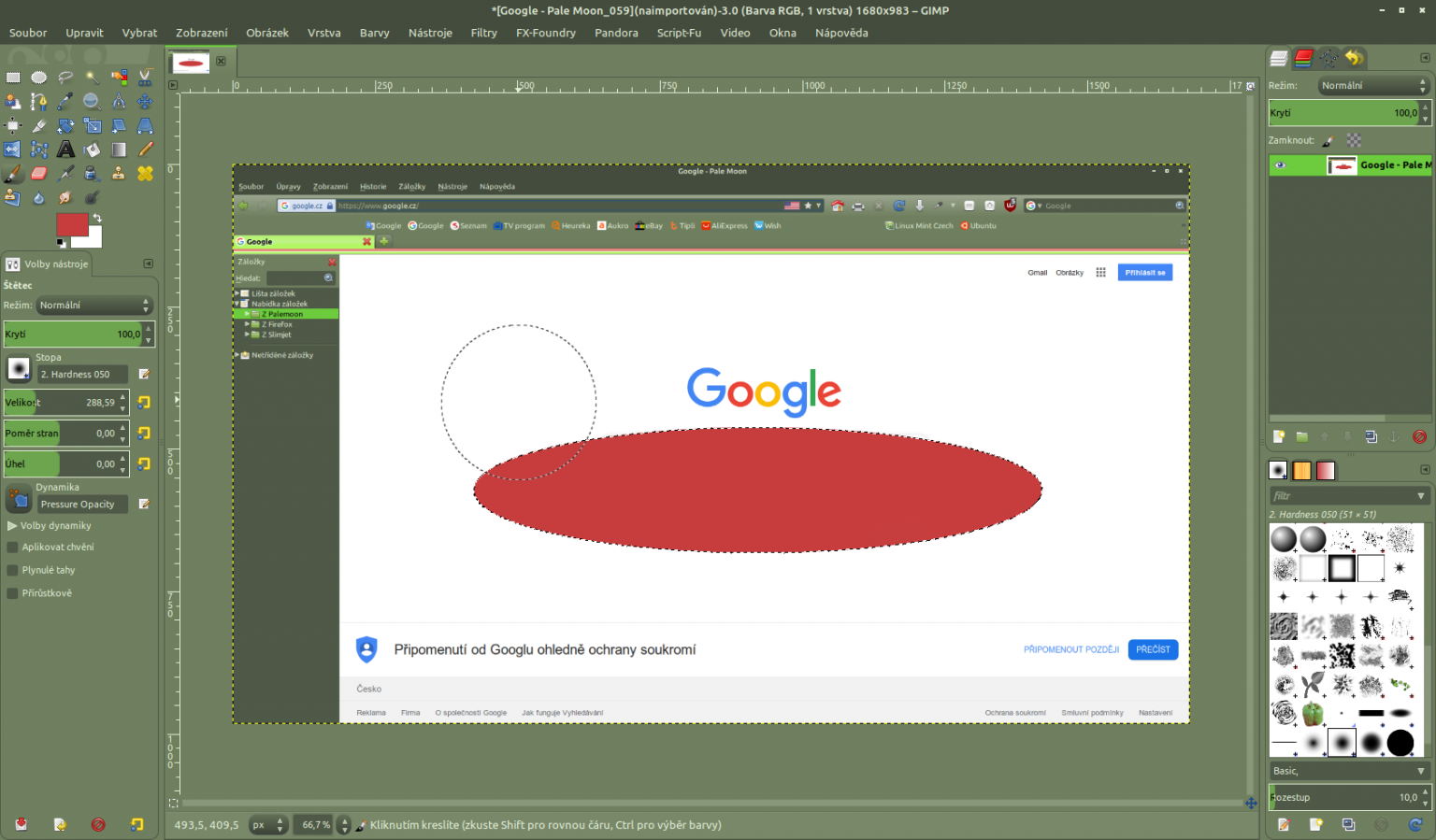Select the Rotate tool
Image resolution: width=1436 pixels, height=840 pixels.
pos(65,125)
